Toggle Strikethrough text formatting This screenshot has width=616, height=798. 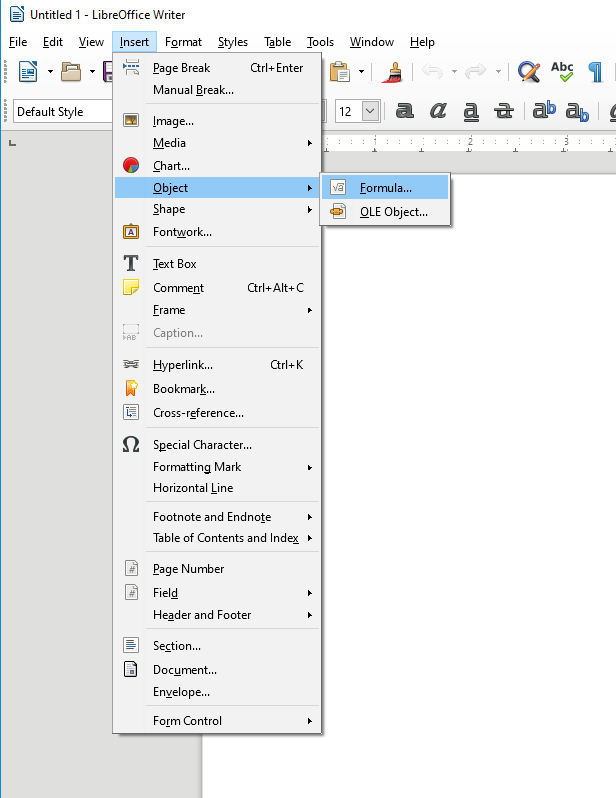(503, 110)
